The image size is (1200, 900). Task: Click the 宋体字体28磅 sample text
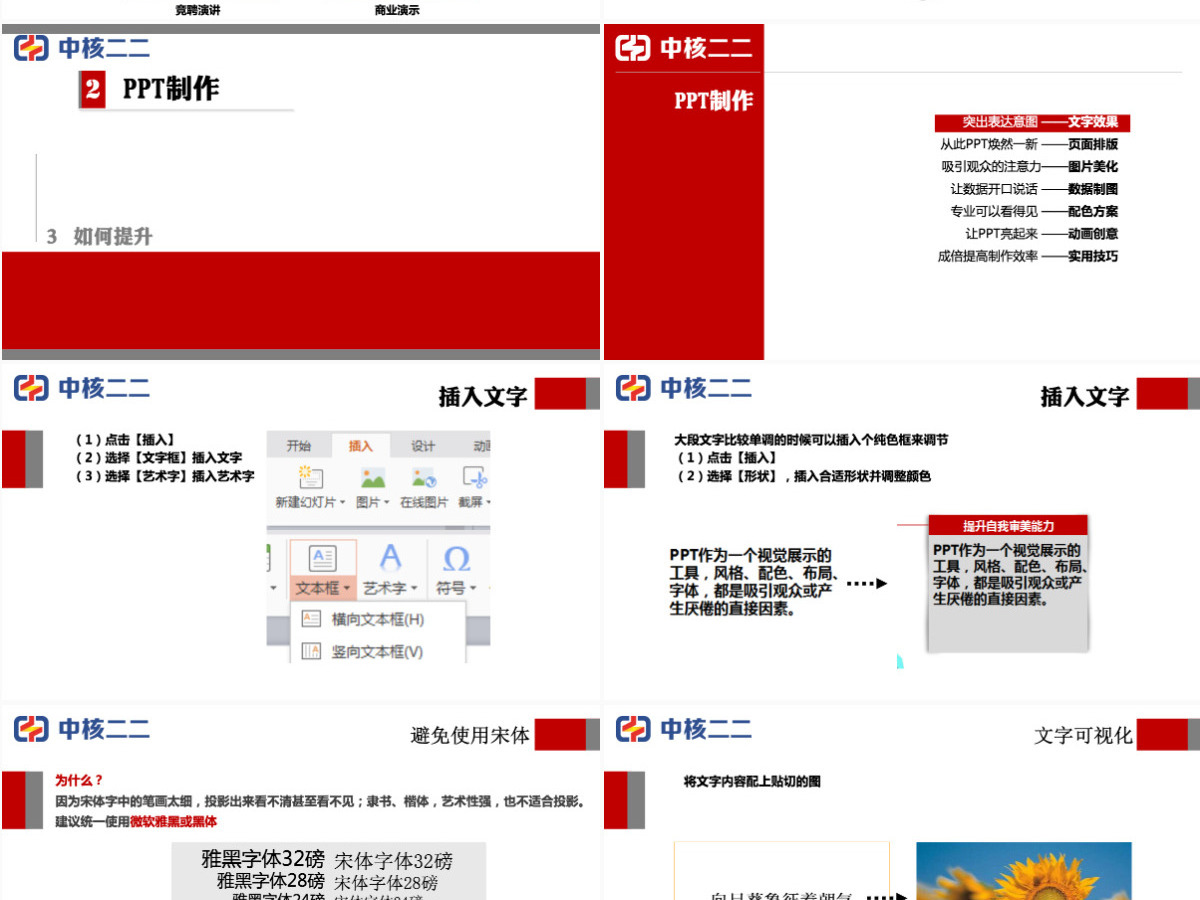pos(386,883)
